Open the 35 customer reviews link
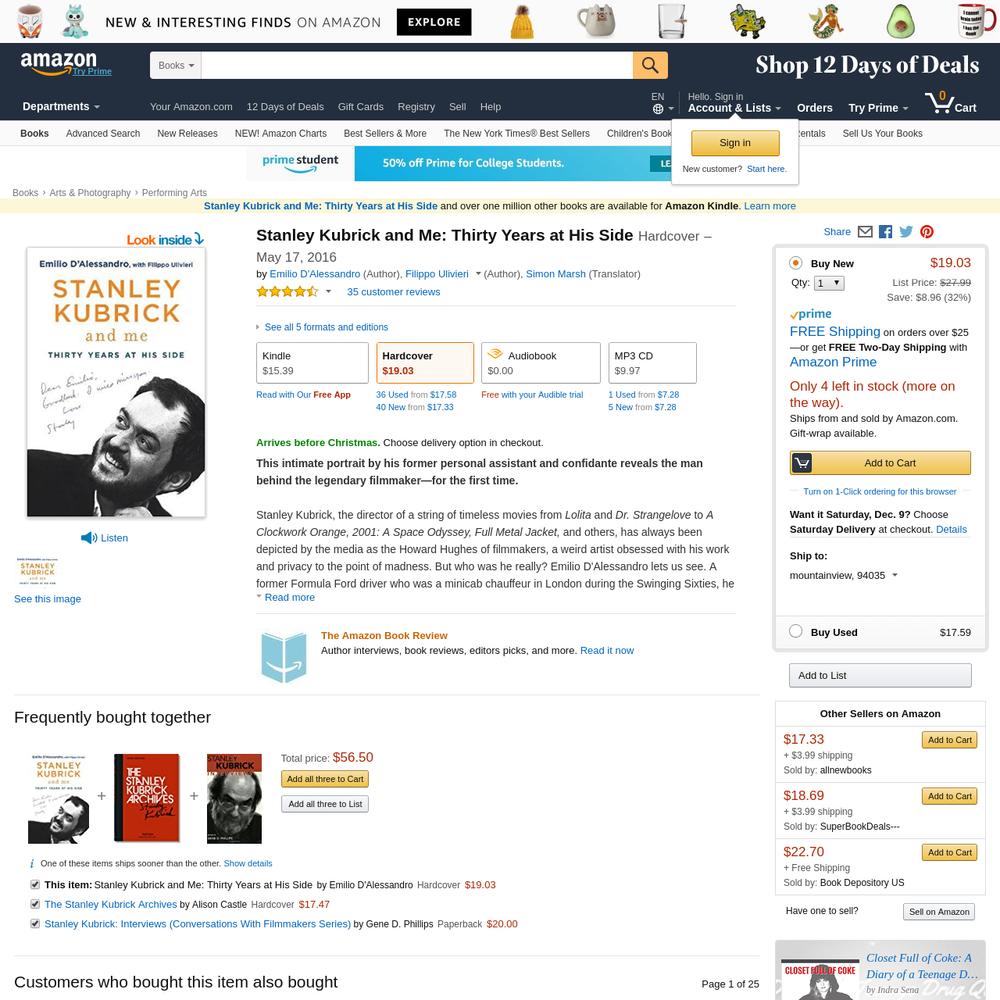Image resolution: width=1000 pixels, height=1000 pixels. 393,291
